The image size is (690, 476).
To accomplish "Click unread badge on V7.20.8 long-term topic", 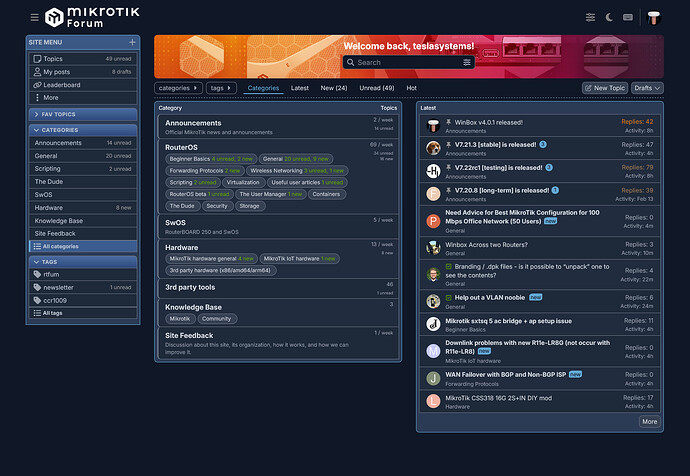I will 555,190.
